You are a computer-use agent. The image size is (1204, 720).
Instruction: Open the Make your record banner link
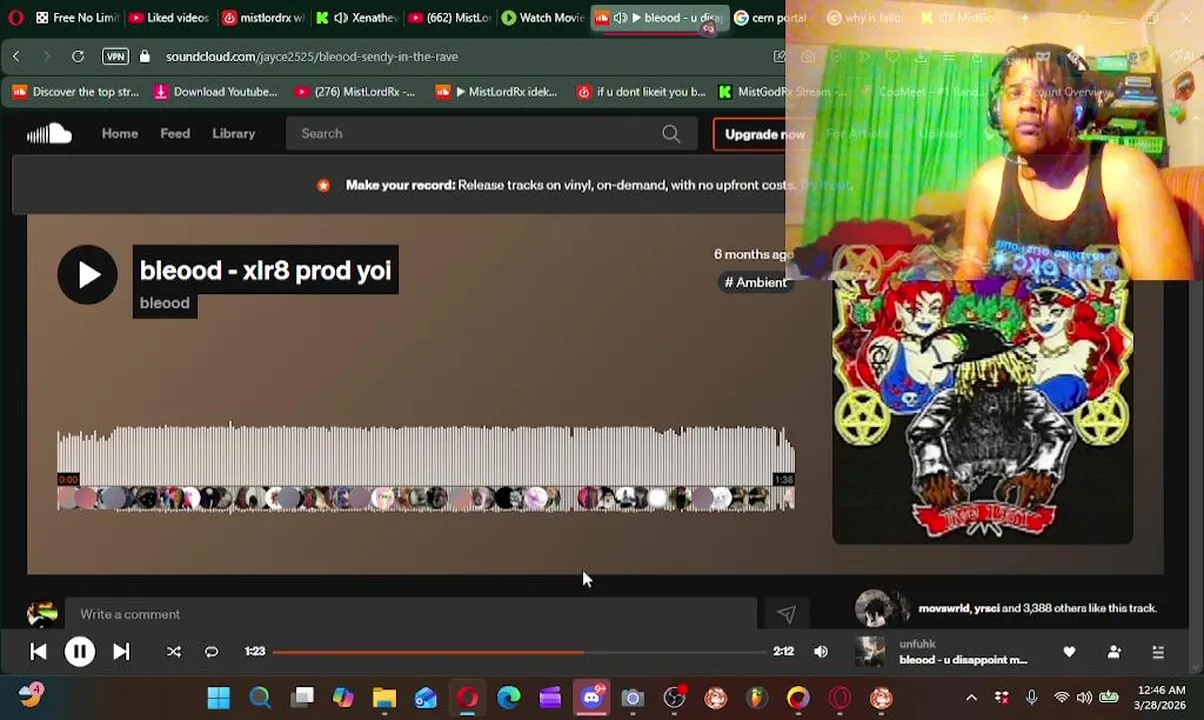click(597, 185)
